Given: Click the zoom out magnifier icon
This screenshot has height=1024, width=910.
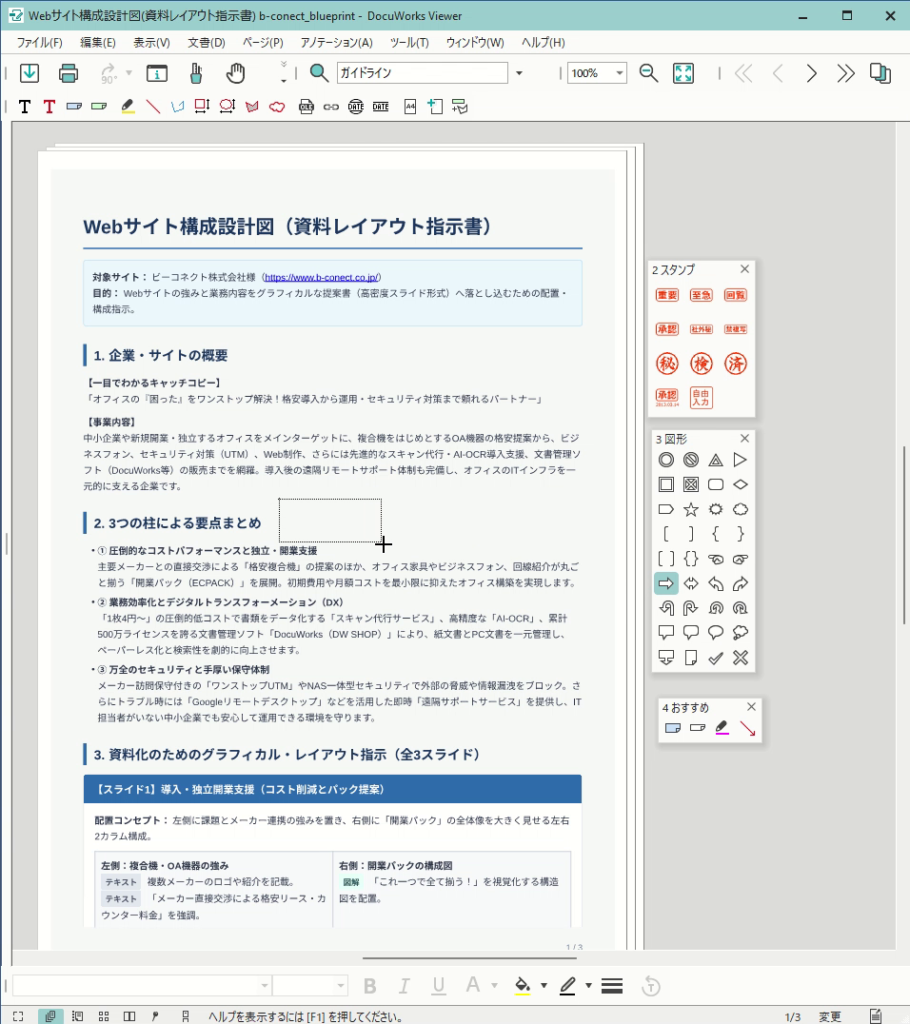Looking at the screenshot, I should (649, 73).
